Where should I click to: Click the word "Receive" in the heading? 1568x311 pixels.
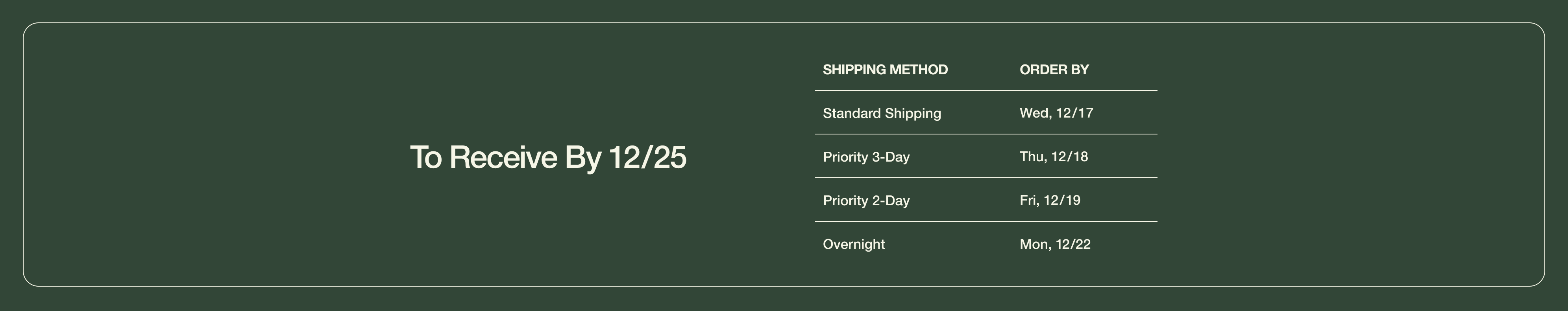tap(503, 157)
